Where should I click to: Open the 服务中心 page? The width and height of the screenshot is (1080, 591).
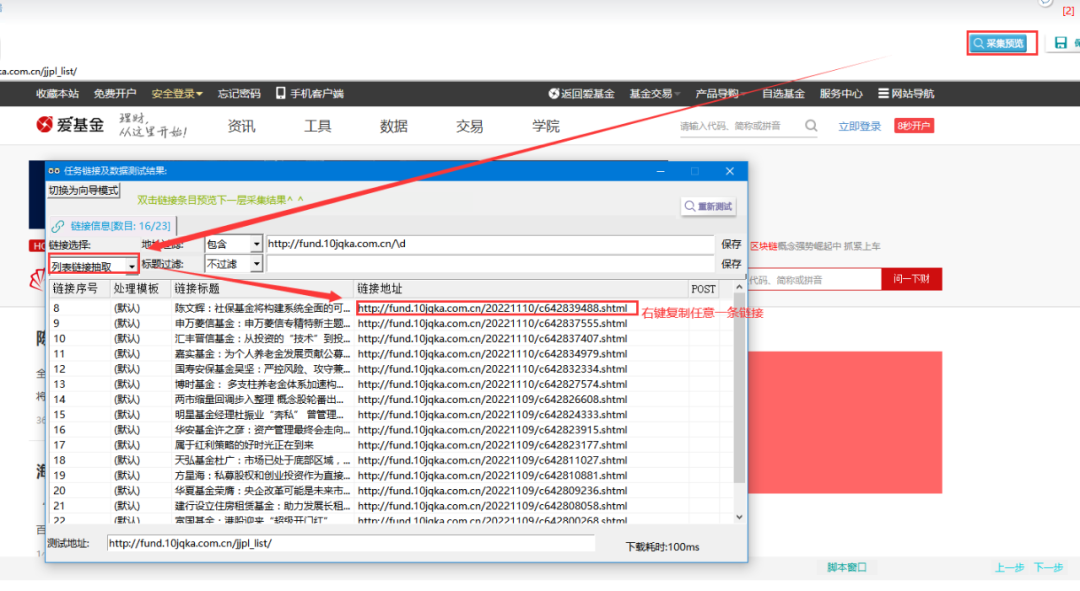click(841, 93)
